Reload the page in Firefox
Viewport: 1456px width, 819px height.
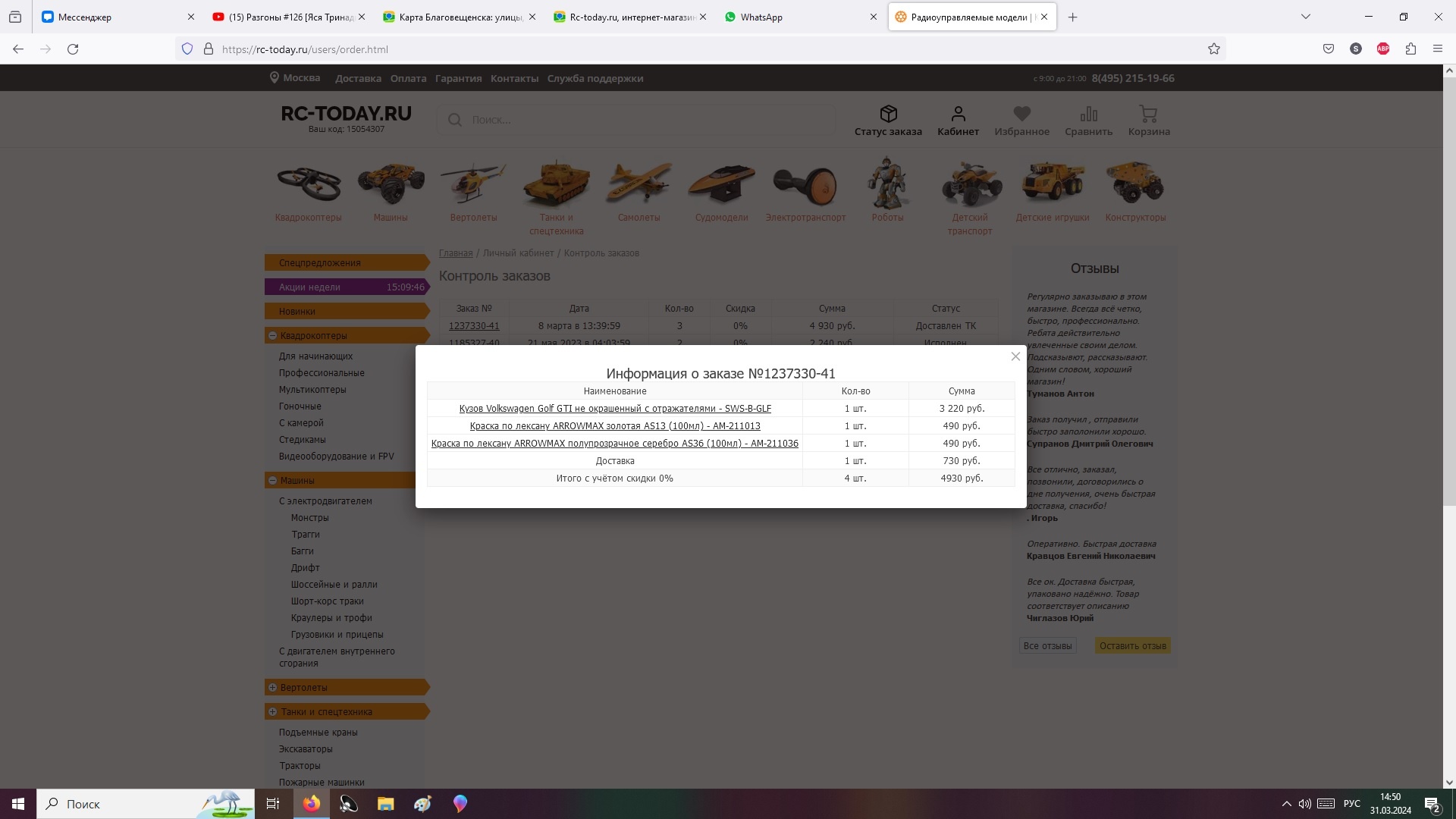coord(73,49)
